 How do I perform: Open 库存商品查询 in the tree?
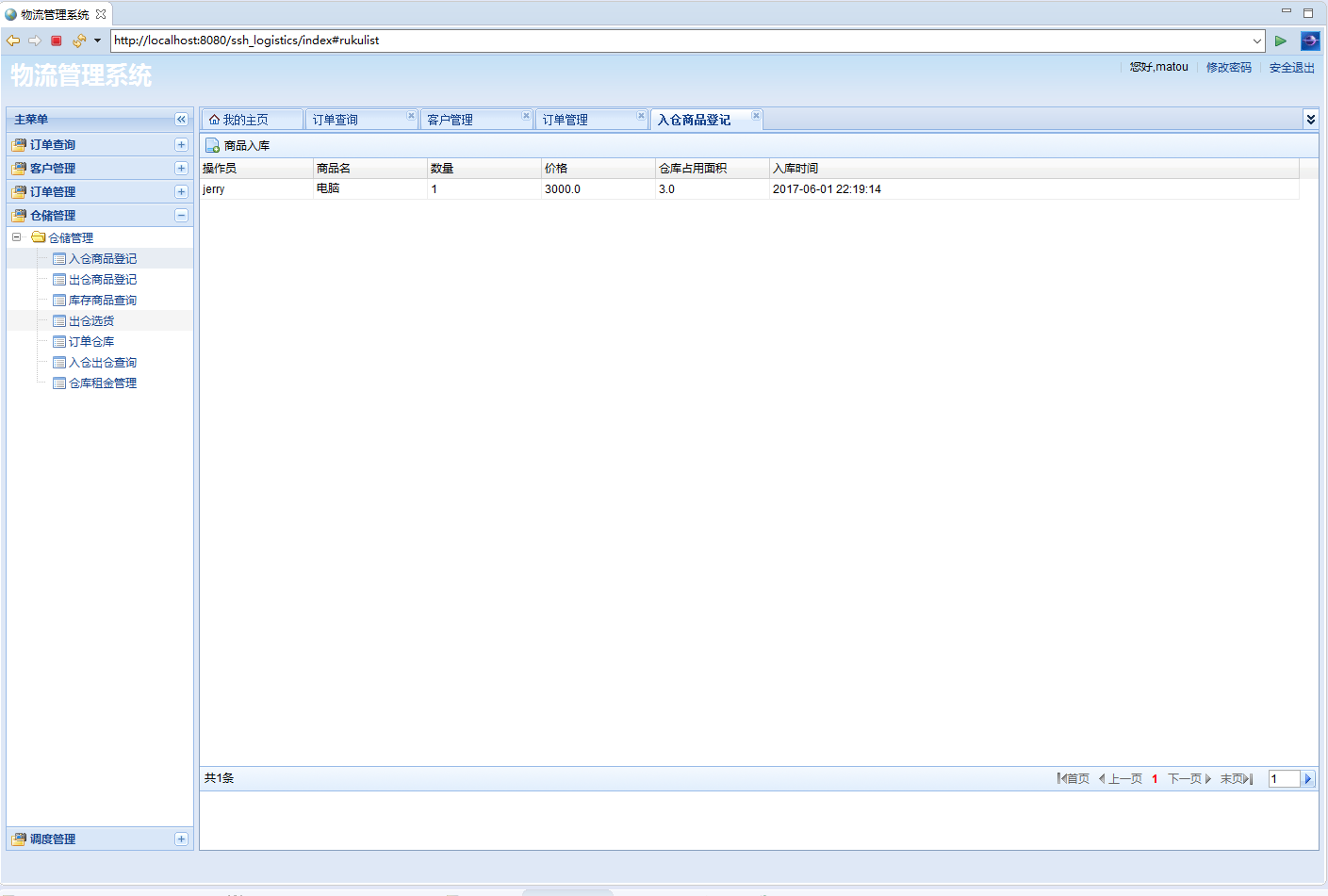pyautogui.click(x=102, y=301)
